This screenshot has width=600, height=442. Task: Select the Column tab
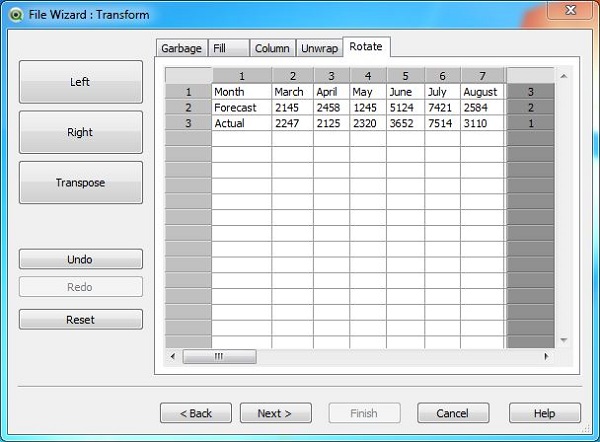point(271,48)
